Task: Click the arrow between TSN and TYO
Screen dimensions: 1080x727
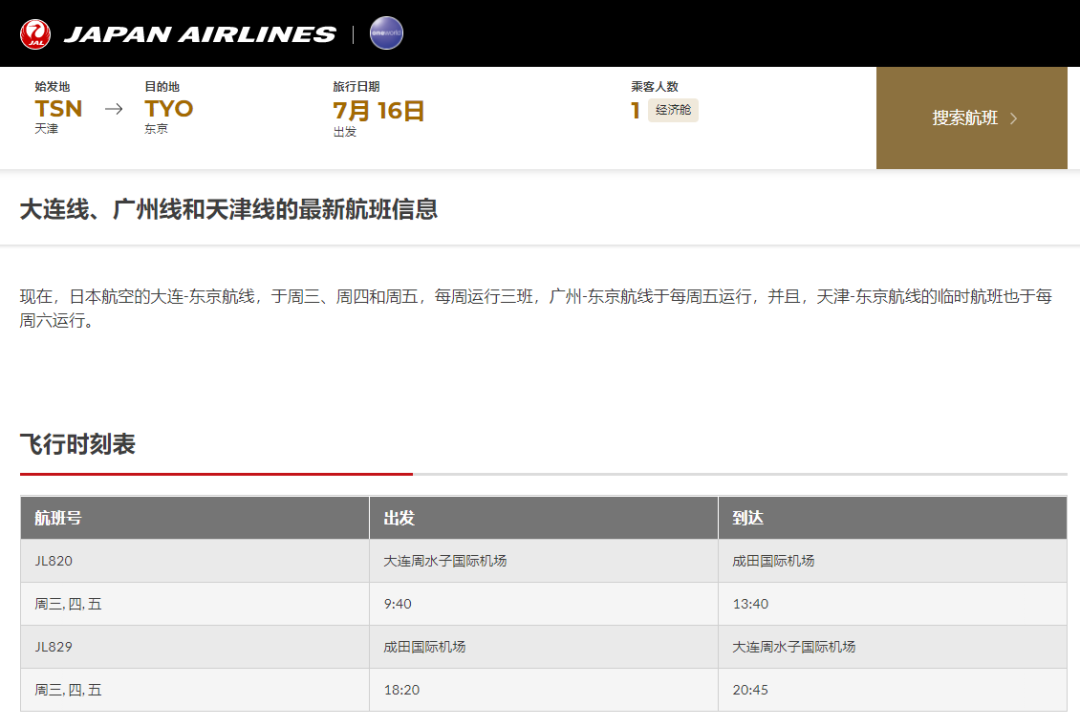Action: 114,109
